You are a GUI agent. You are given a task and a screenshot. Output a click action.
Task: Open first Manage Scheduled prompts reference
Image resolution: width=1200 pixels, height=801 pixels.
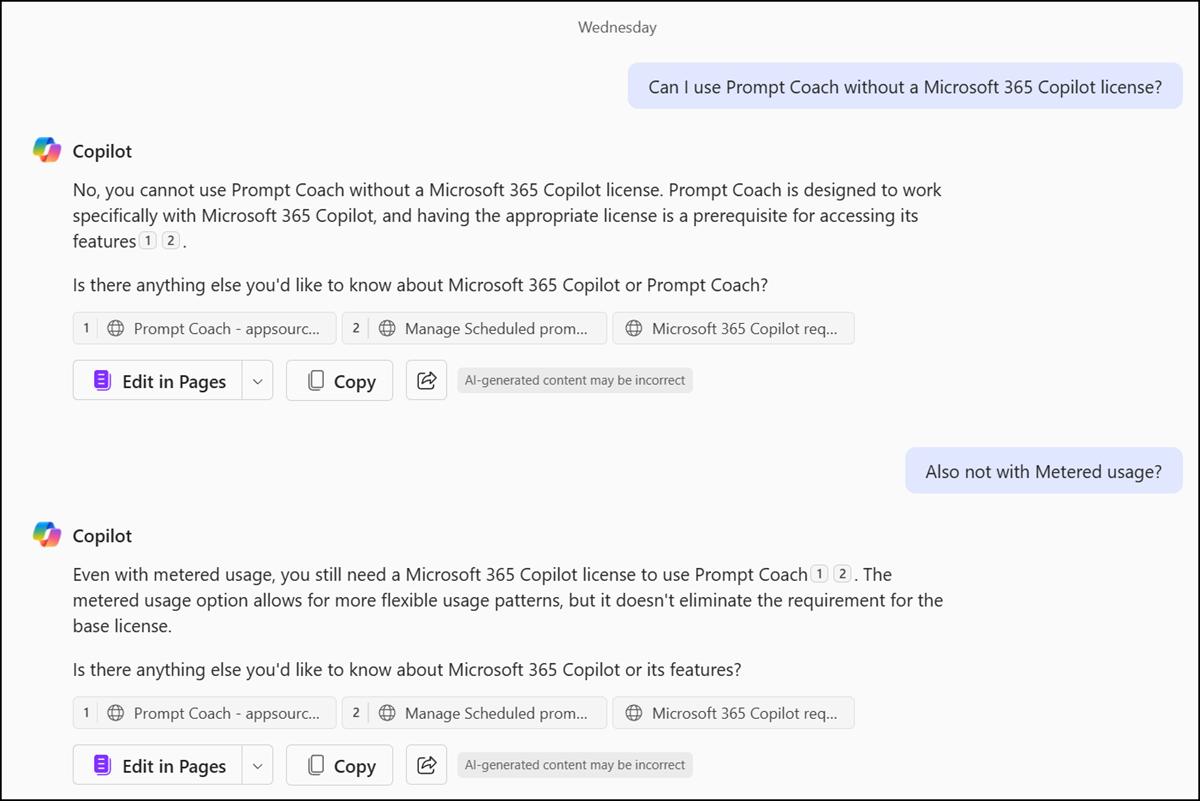point(474,328)
